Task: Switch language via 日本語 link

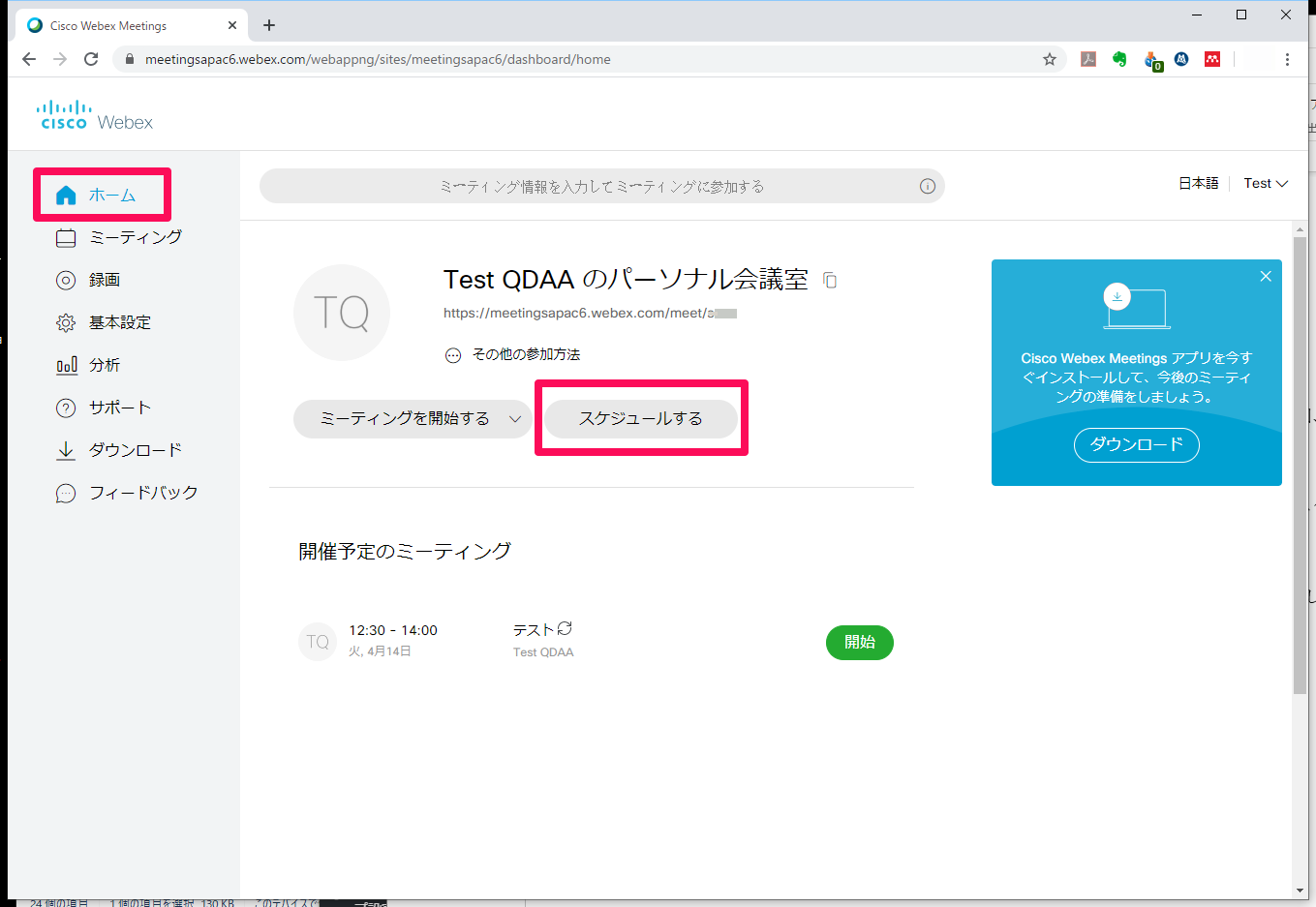Action: point(1198,183)
